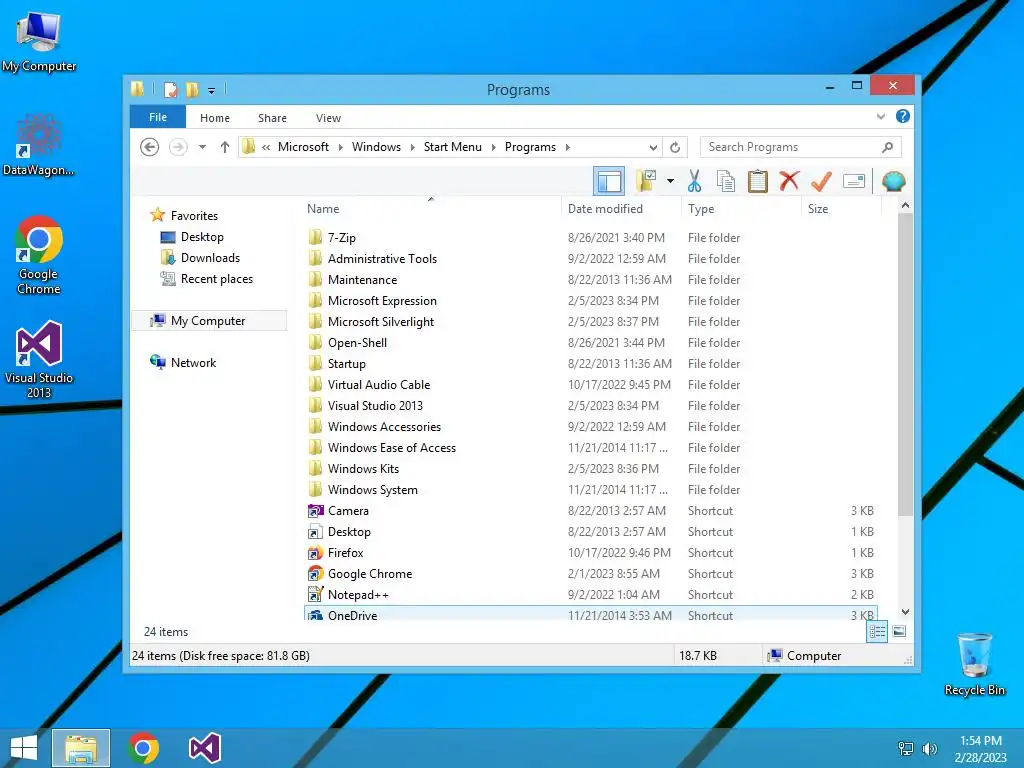This screenshot has width=1024, height=768.
Task: Switch to the Share ribbon tab
Action: coord(272,118)
